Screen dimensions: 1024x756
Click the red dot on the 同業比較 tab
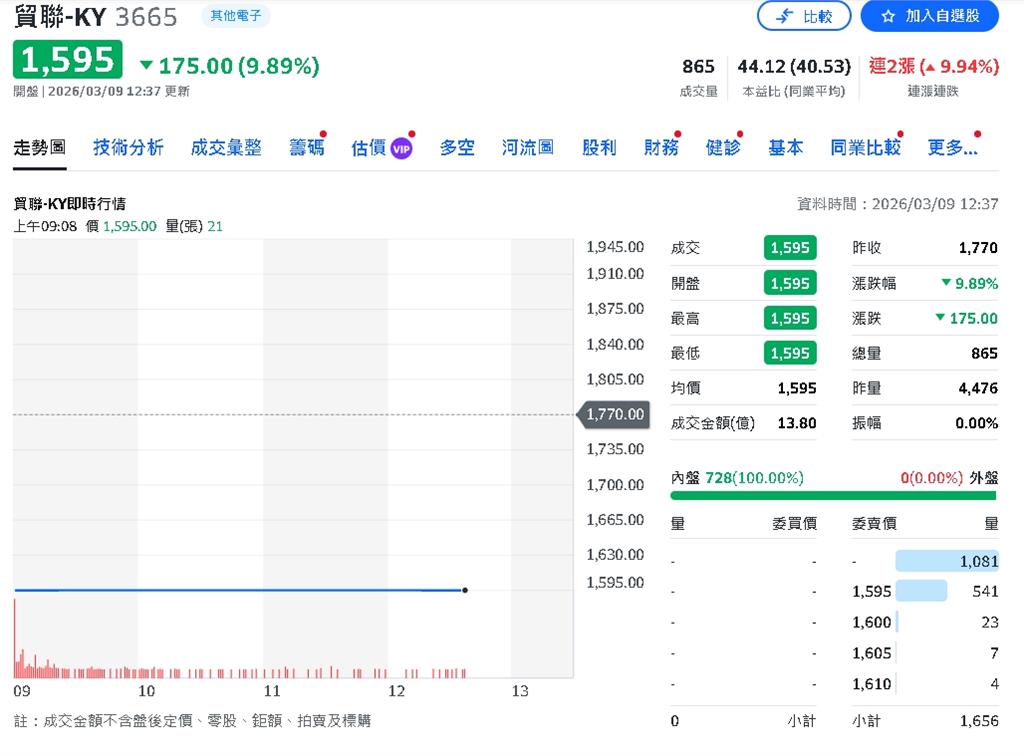(898, 131)
